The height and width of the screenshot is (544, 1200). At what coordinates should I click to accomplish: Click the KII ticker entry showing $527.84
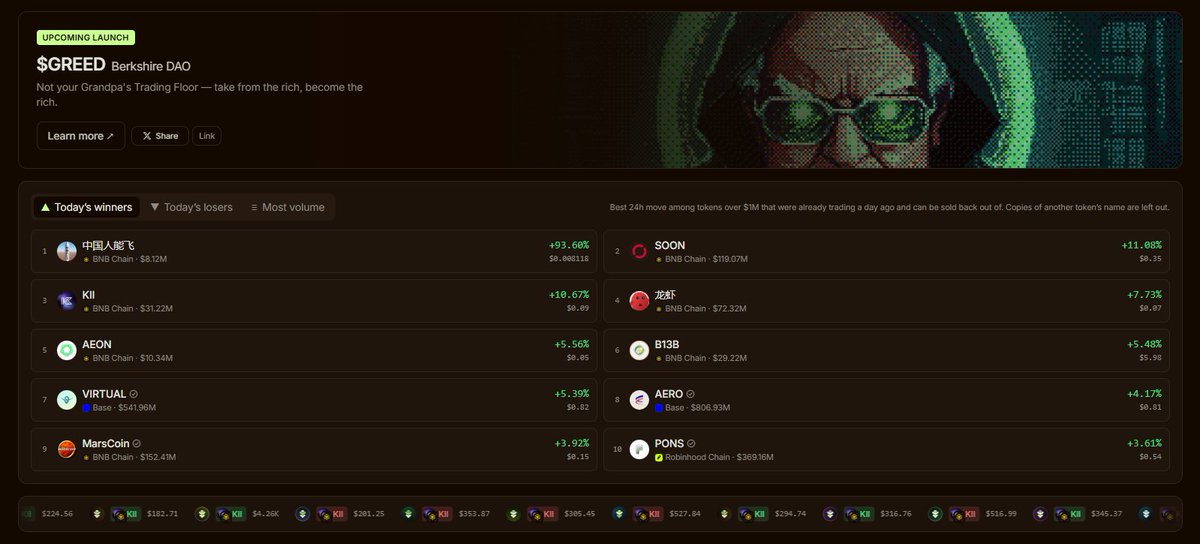pos(656,514)
